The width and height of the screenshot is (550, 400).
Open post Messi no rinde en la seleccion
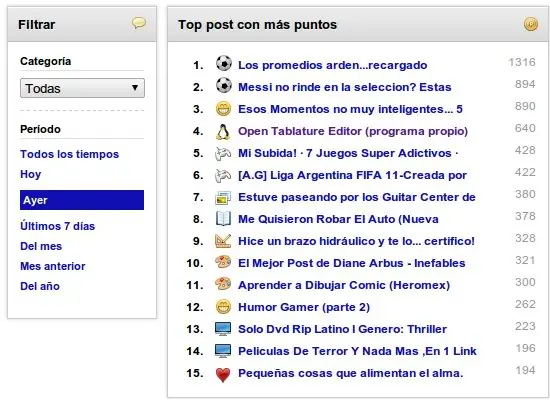(344, 87)
